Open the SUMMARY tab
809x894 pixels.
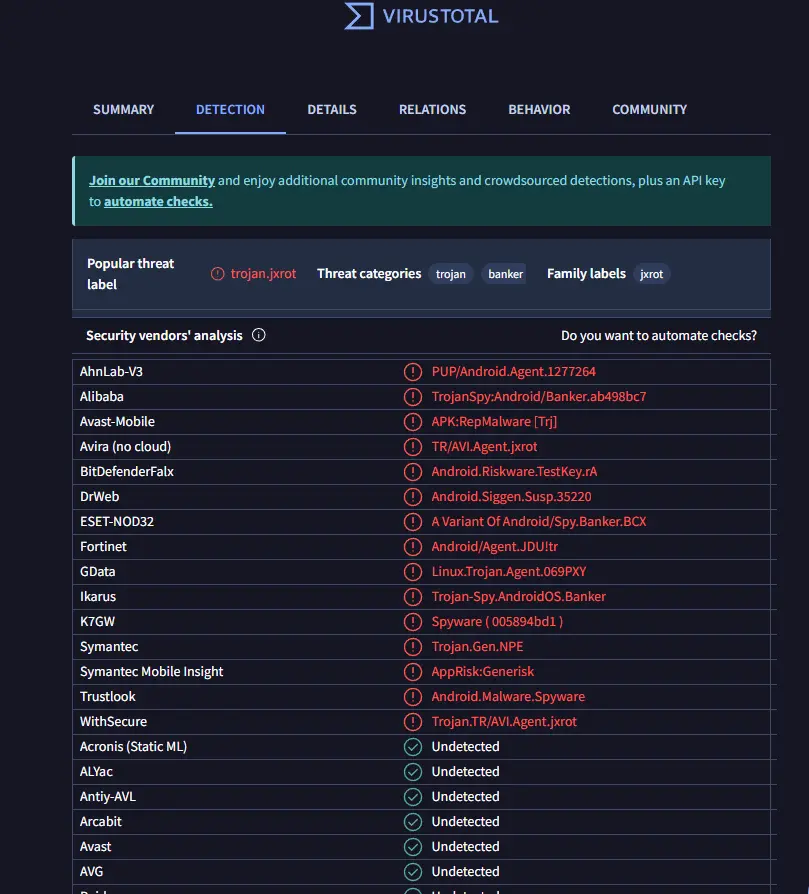[x=124, y=109]
